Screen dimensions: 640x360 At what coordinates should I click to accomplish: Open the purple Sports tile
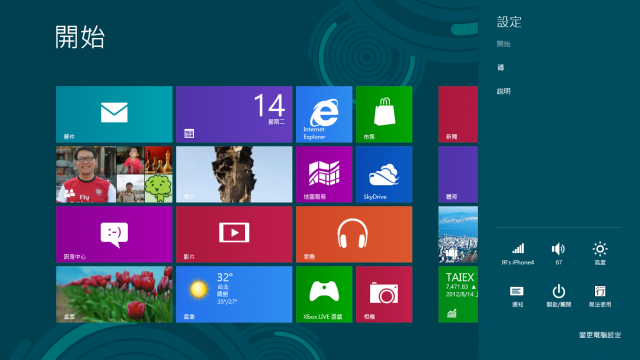[458, 174]
